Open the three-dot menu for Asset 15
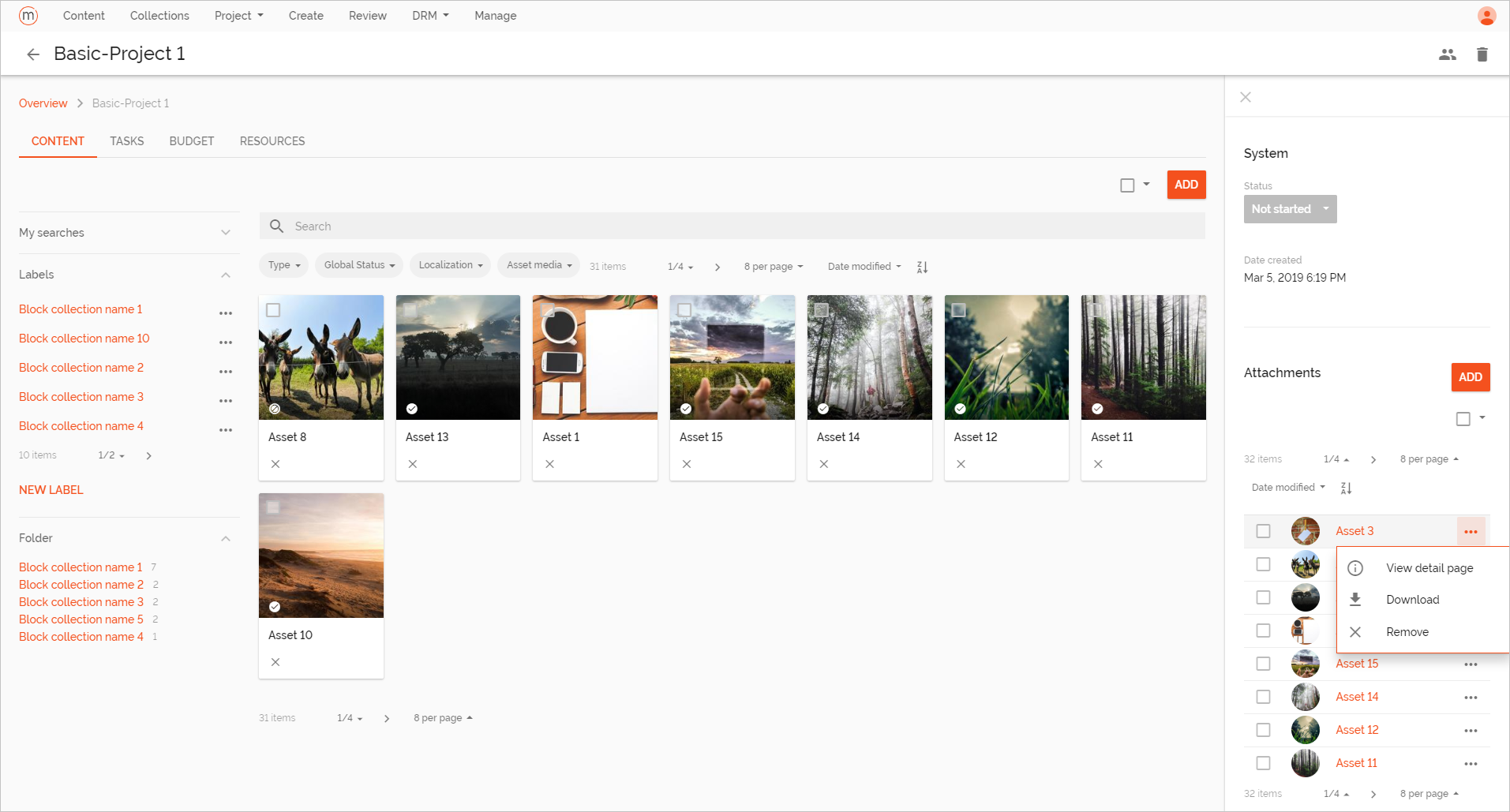 pyautogui.click(x=1470, y=664)
